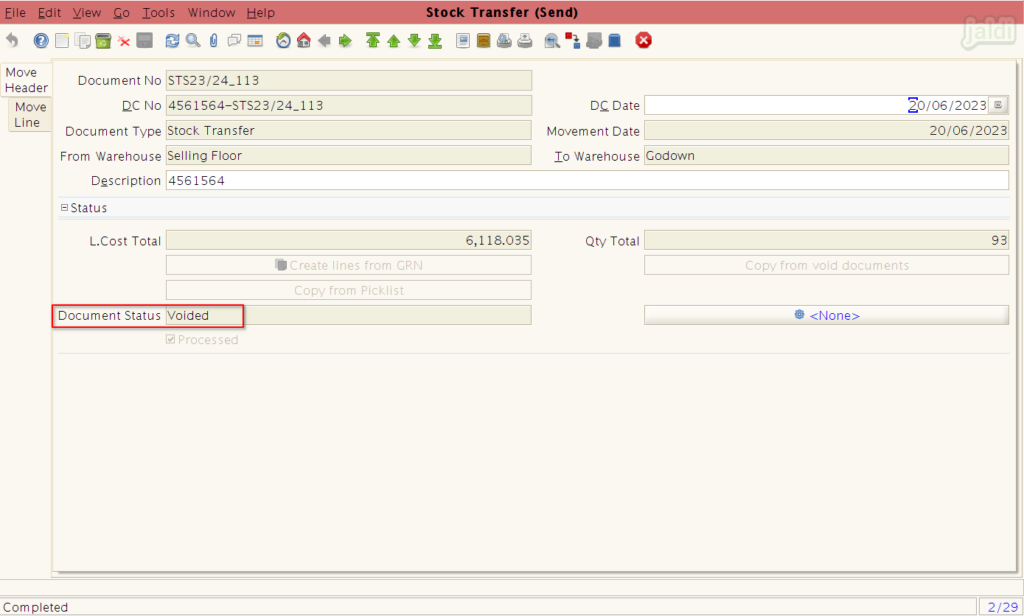Open the Tools menu

(159, 12)
